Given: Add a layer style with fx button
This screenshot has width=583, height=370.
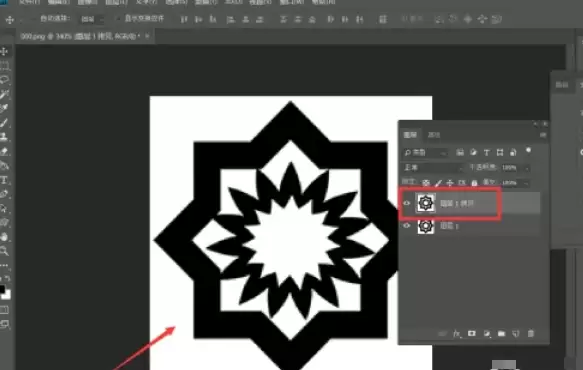Looking at the screenshot, I should pyautogui.click(x=457, y=334).
